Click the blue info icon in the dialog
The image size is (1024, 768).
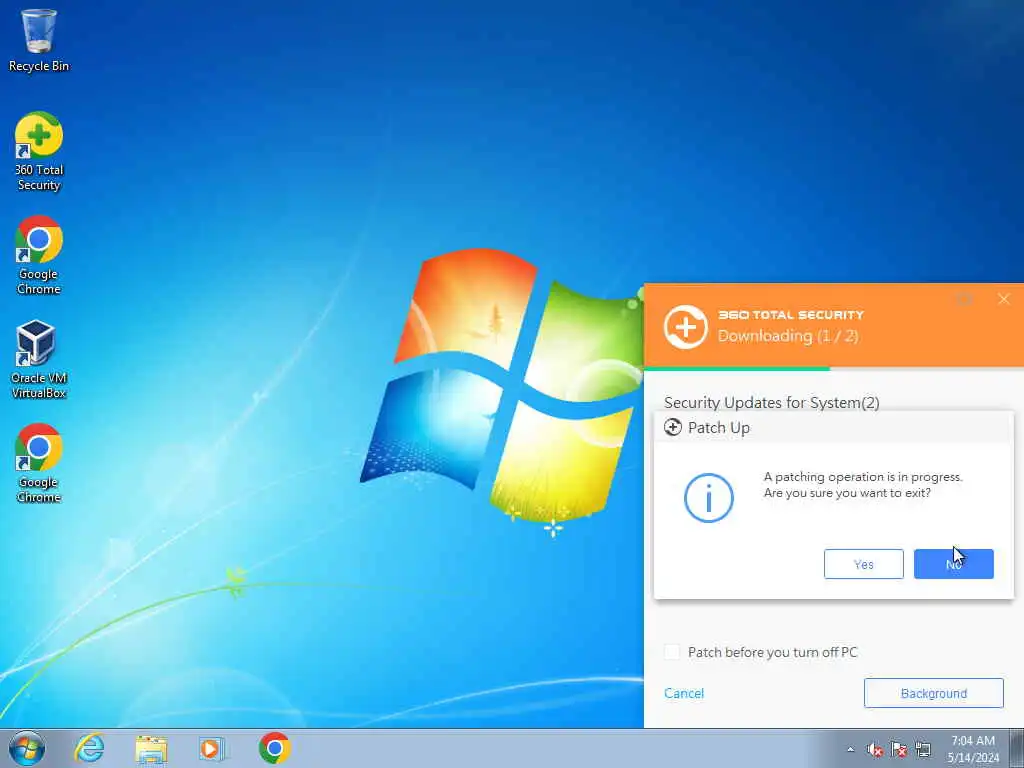coord(709,498)
